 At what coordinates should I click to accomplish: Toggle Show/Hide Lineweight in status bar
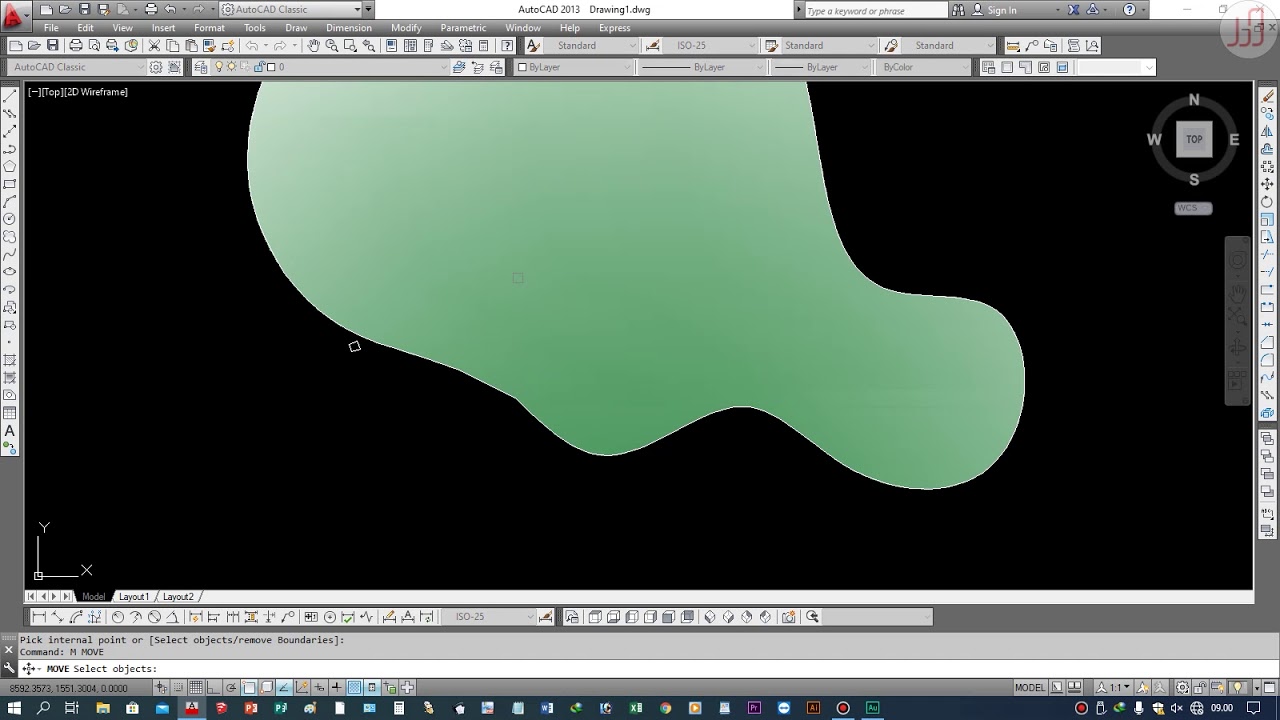tap(337, 687)
